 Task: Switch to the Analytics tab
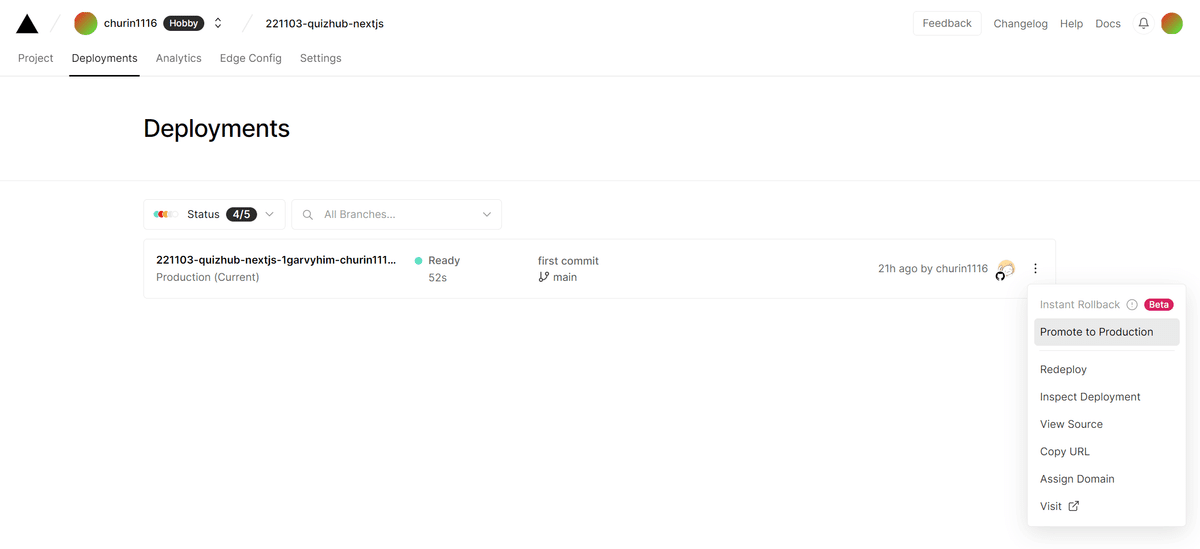[179, 58]
